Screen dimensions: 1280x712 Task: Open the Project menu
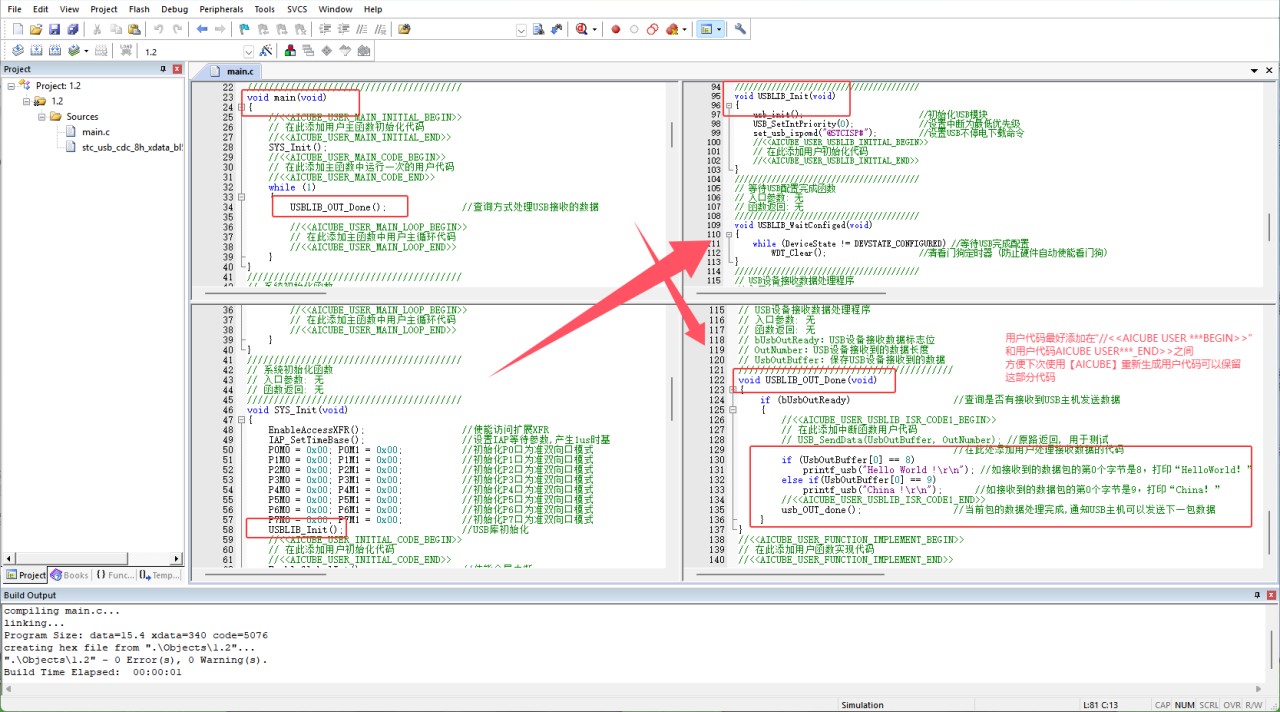[104, 9]
